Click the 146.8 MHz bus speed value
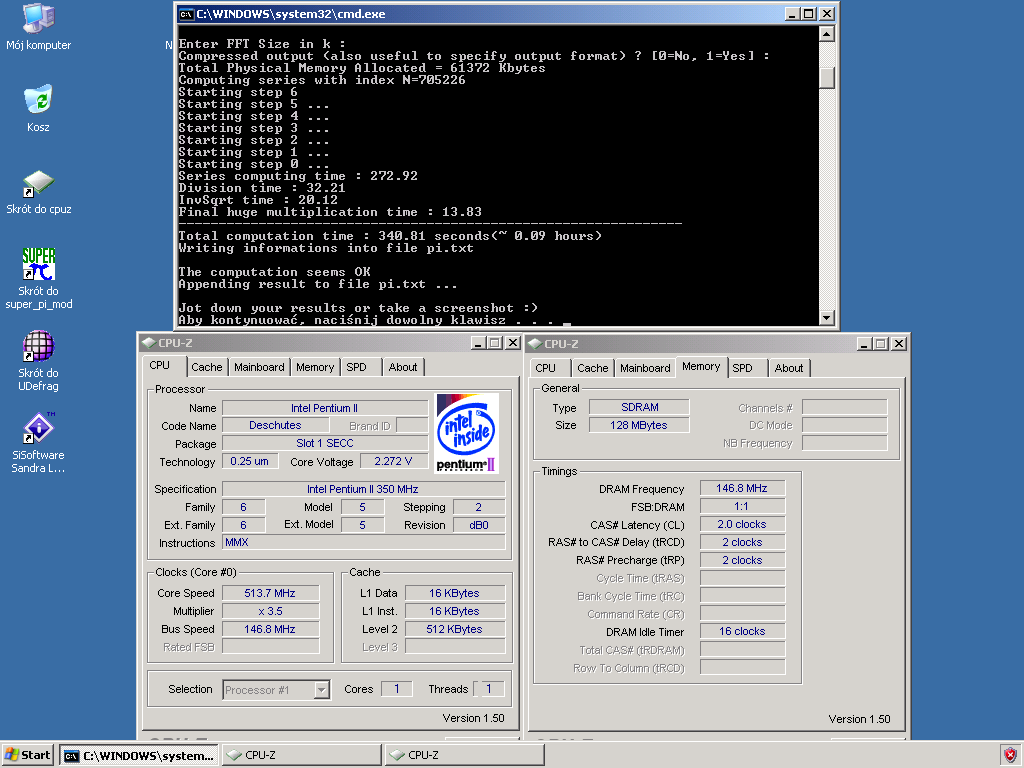 click(x=270, y=629)
